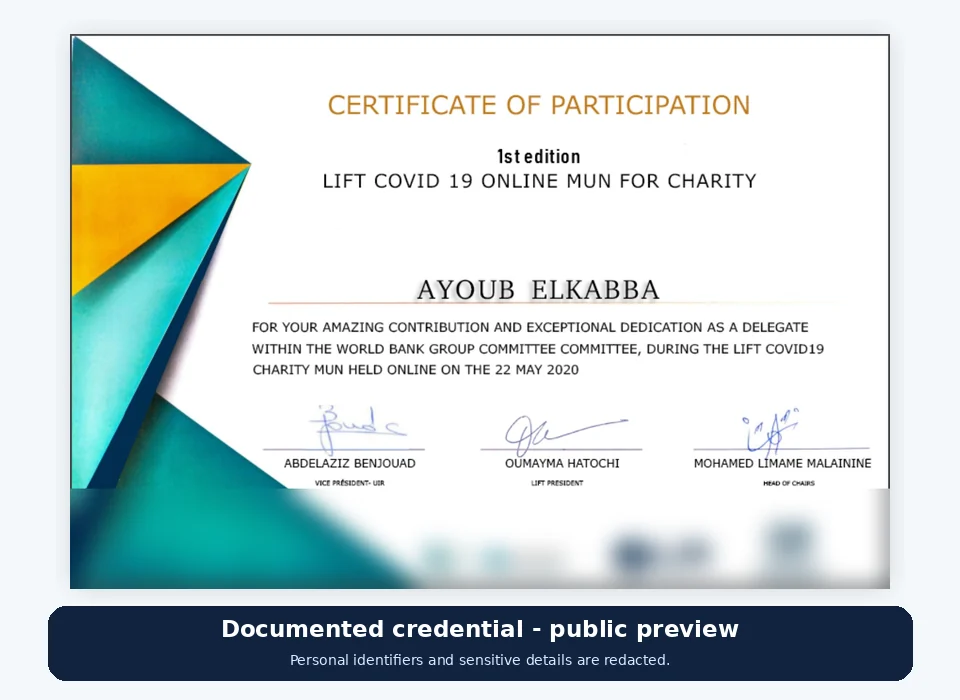Click the "Certificate of Participation" heading
Image resolution: width=960 pixels, height=700 pixels.
(x=539, y=105)
